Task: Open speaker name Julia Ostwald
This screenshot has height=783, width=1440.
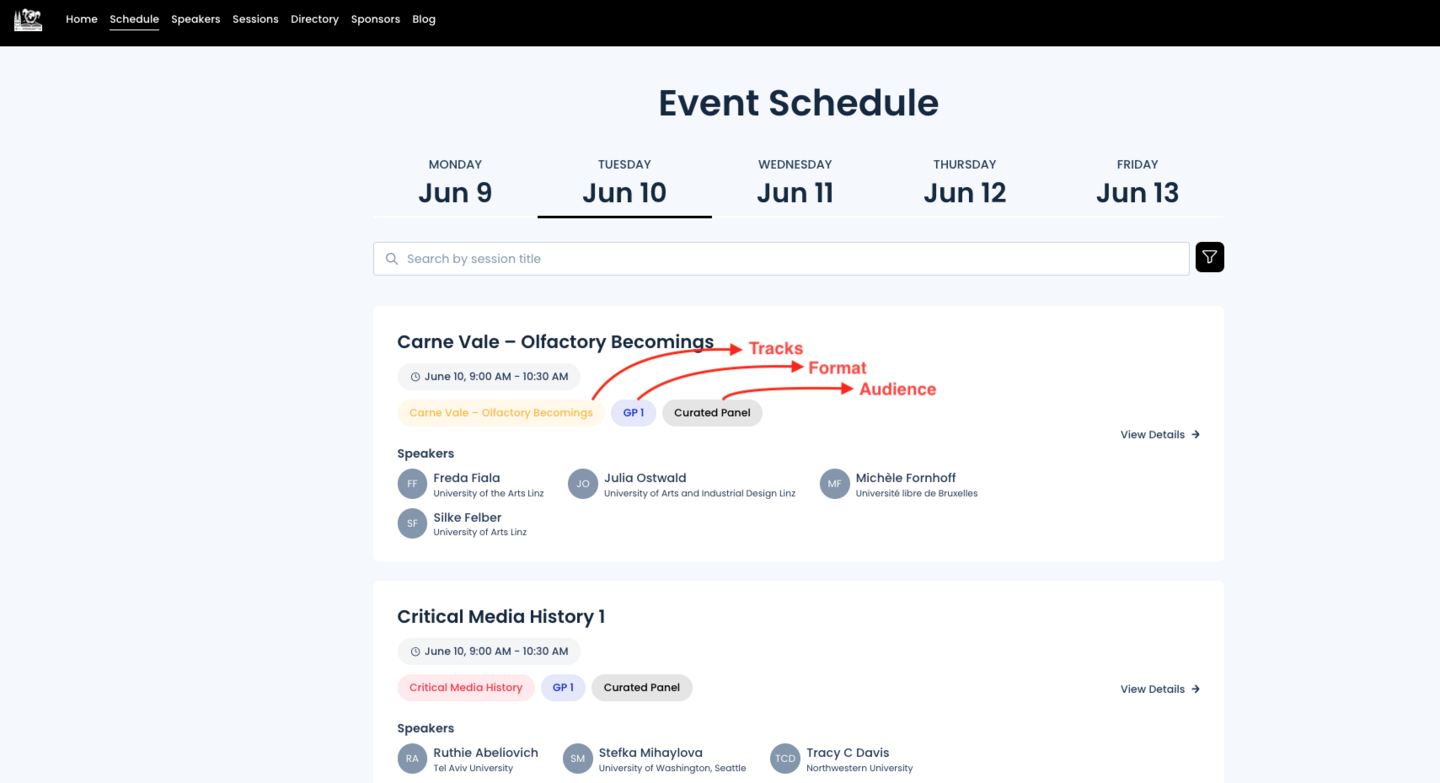Action: (645, 478)
